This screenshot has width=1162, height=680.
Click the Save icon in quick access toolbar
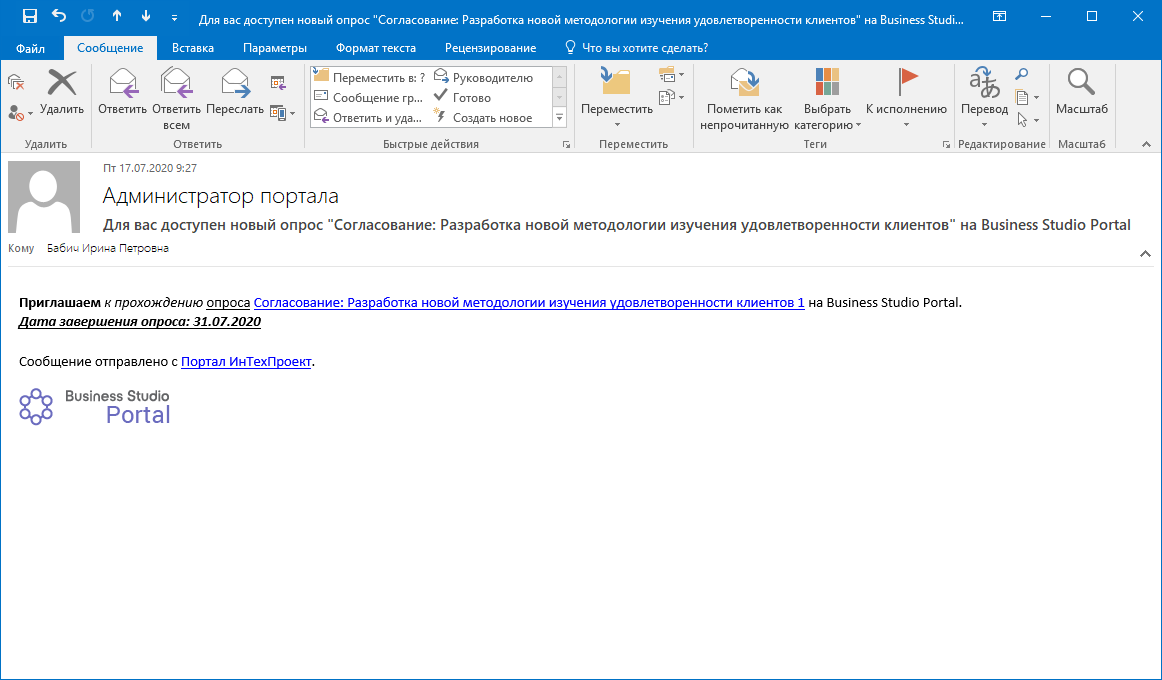click(x=30, y=17)
